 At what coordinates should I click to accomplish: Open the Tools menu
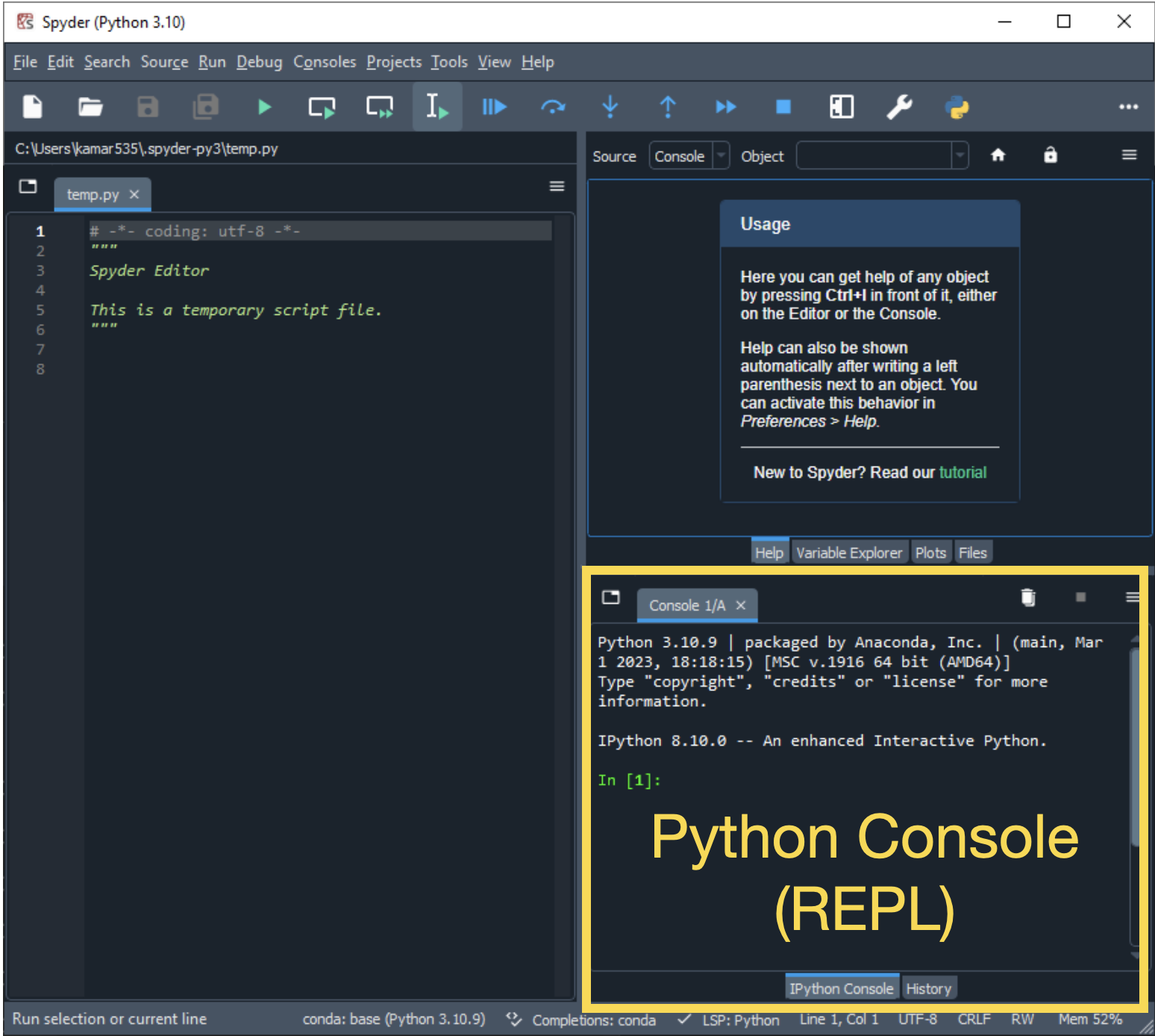(449, 62)
